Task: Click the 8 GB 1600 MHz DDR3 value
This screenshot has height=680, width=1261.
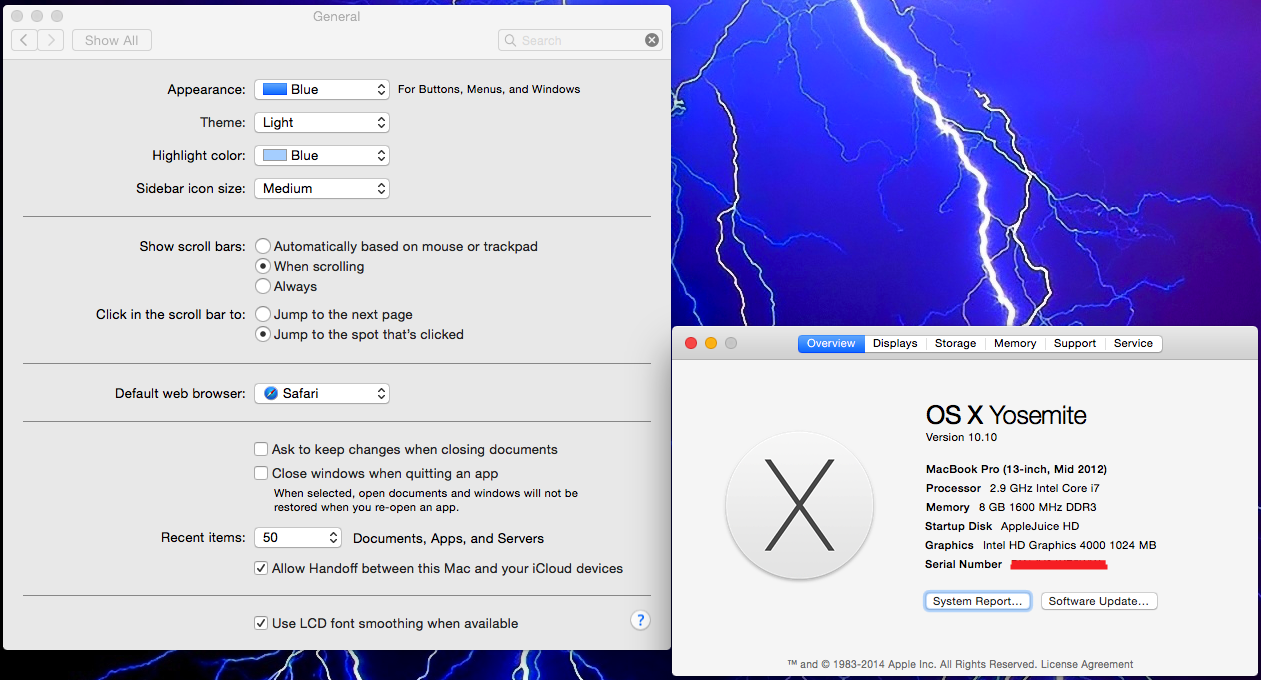Action: point(1040,507)
